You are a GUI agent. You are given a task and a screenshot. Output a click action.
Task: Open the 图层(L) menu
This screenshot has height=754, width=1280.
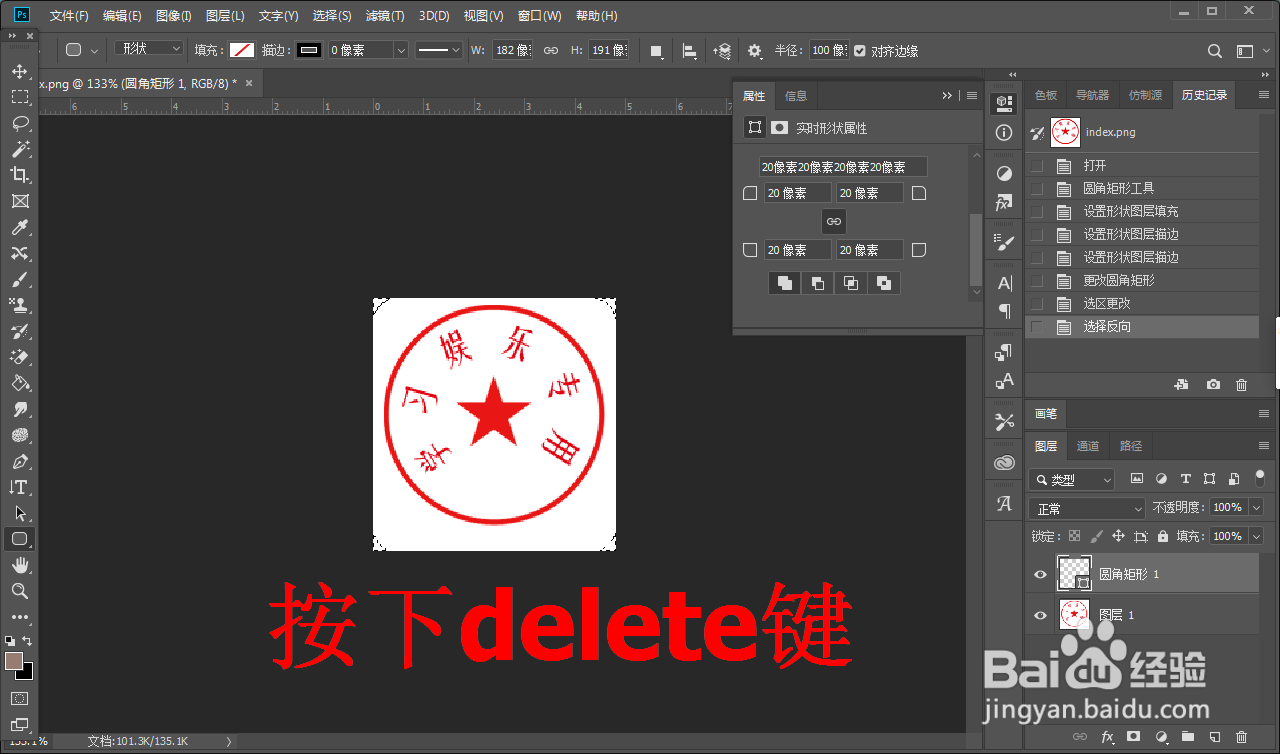(x=225, y=16)
